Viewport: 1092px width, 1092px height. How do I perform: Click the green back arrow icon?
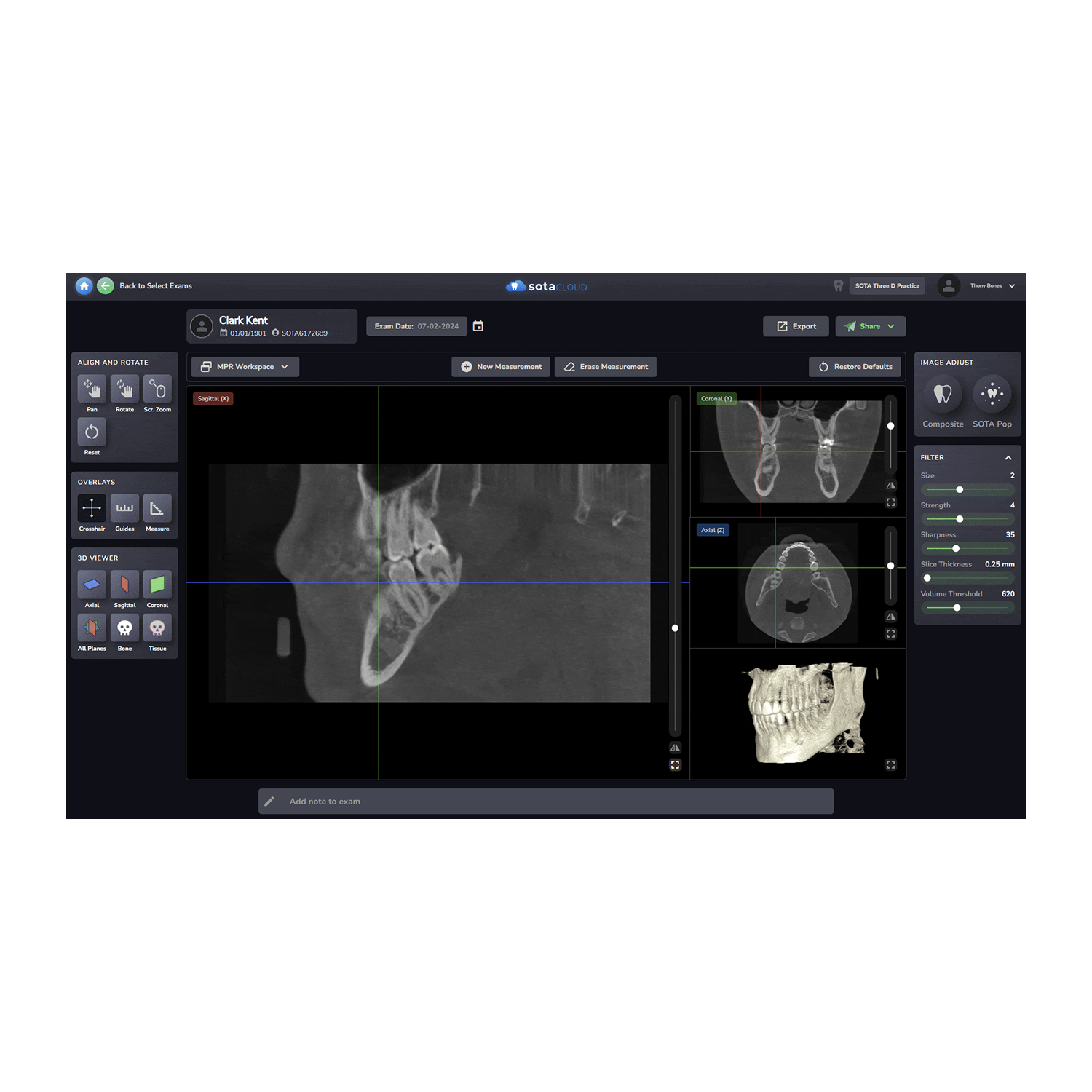[x=106, y=286]
